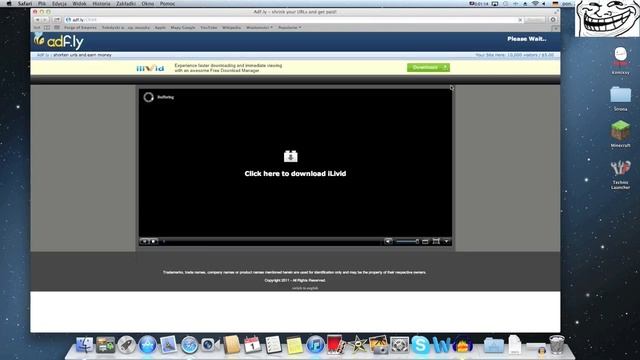Open the Safari menu
640x360 pixels.
pos(25,4)
